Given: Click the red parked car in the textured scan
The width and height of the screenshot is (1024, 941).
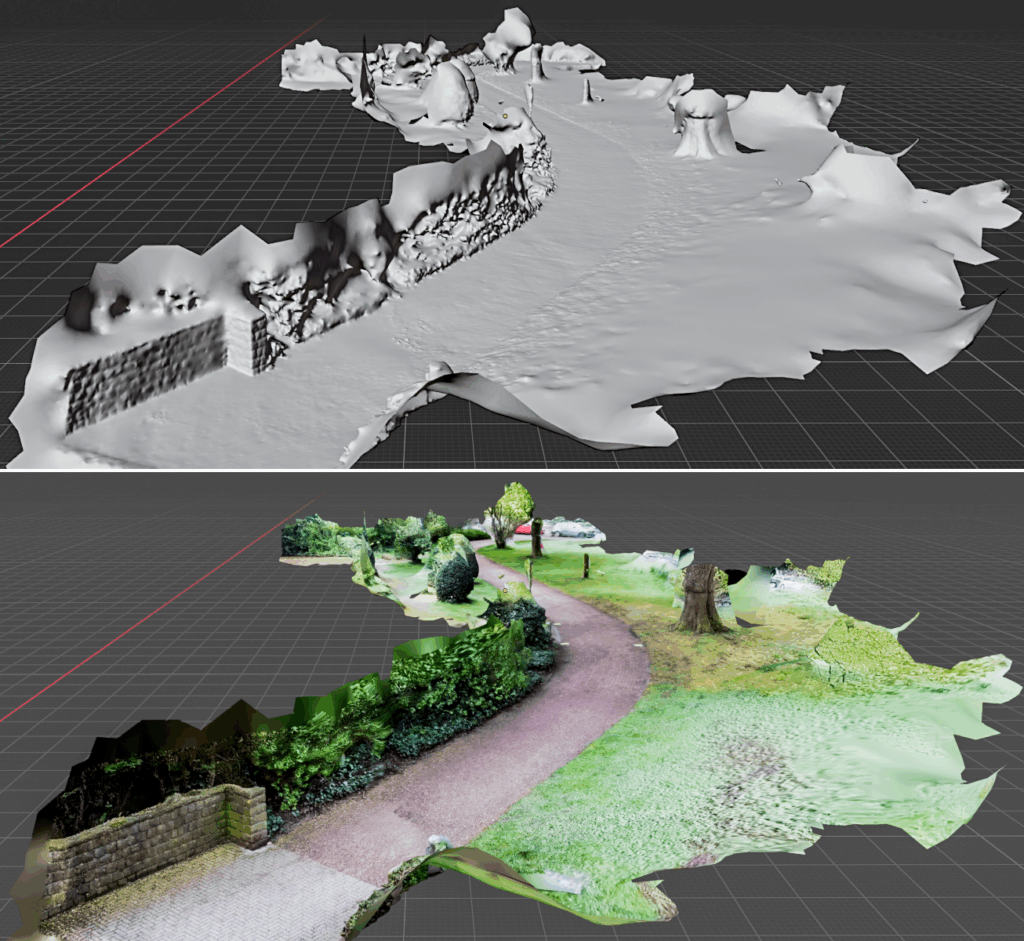Looking at the screenshot, I should [524, 528].
